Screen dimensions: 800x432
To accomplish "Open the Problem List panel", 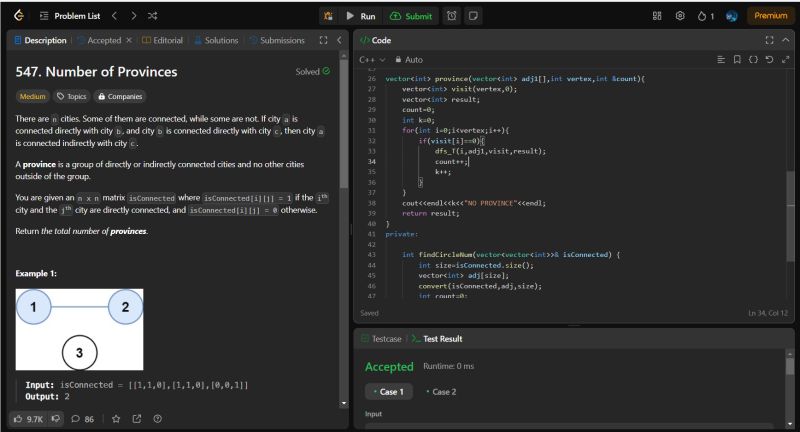I will [x=70, y=16].
